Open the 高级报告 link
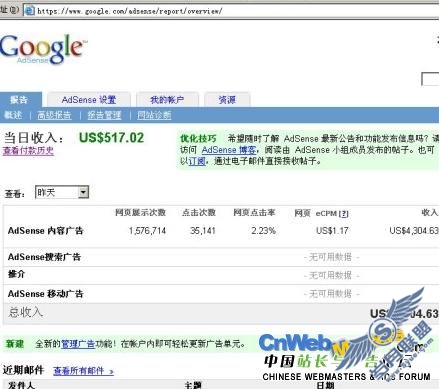The width and height of the screenshot is (439, 389). 54,115
